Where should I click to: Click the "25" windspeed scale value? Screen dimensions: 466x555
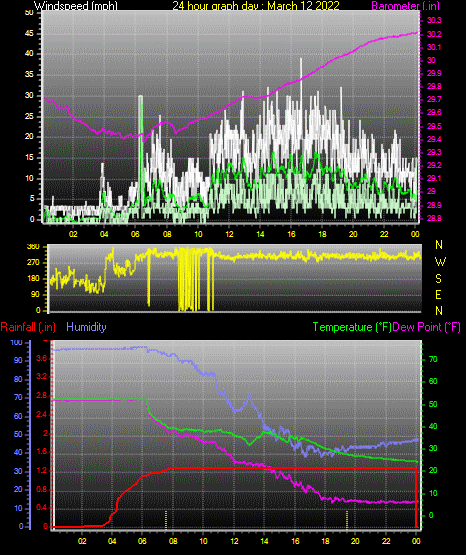click(x=29, y=116)
